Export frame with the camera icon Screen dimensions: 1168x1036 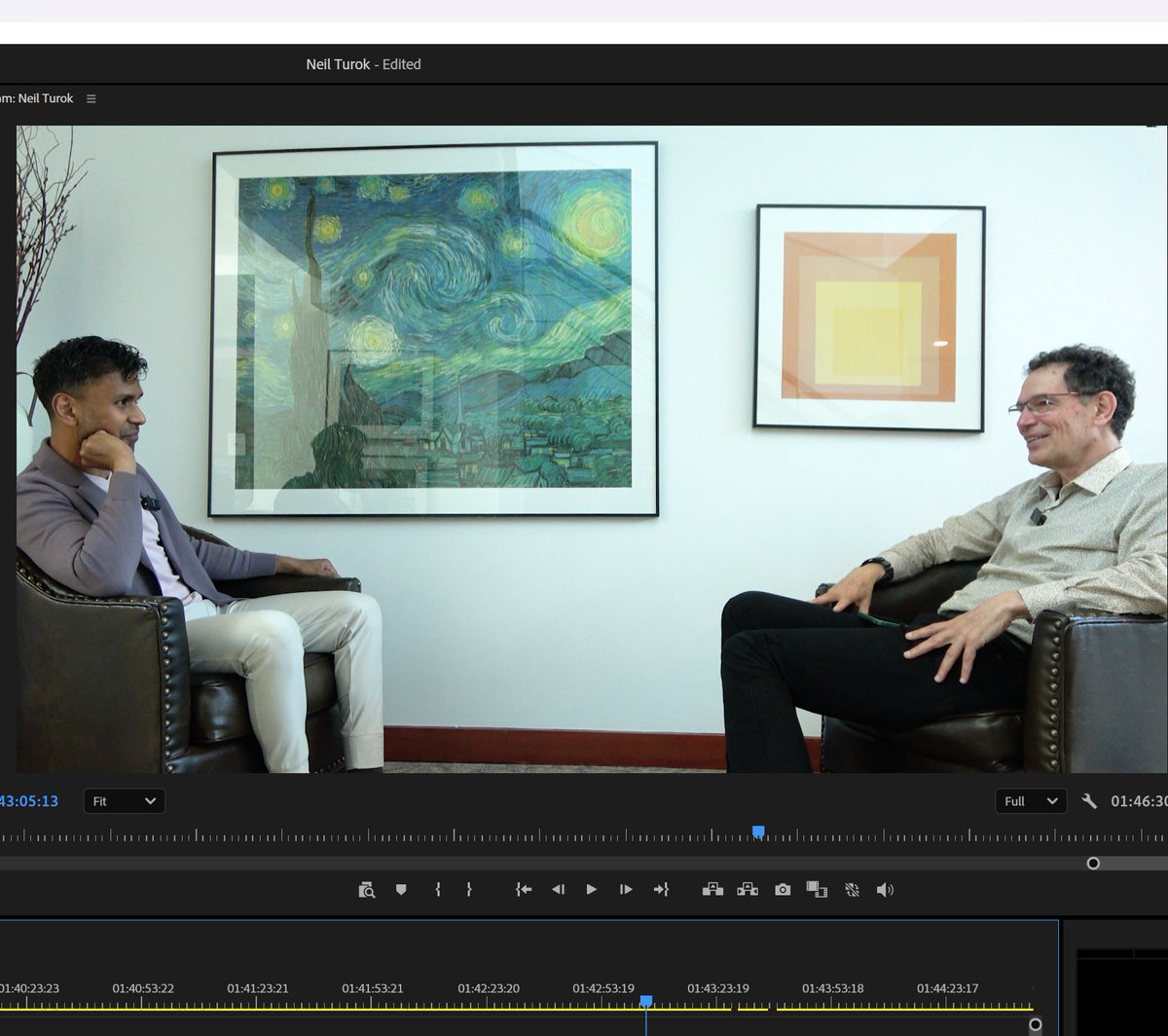(783, 889)
